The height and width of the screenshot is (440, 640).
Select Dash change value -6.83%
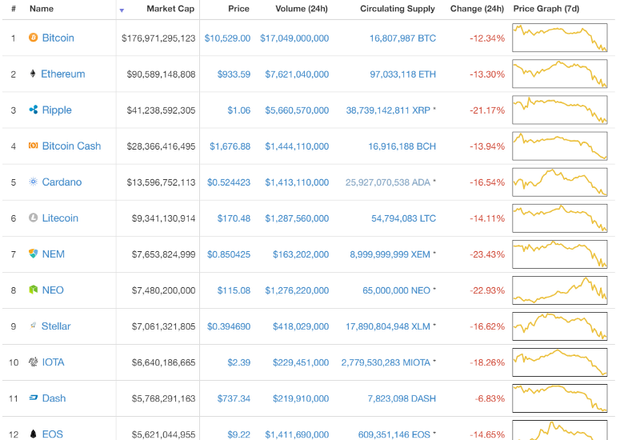coord(490,398)
